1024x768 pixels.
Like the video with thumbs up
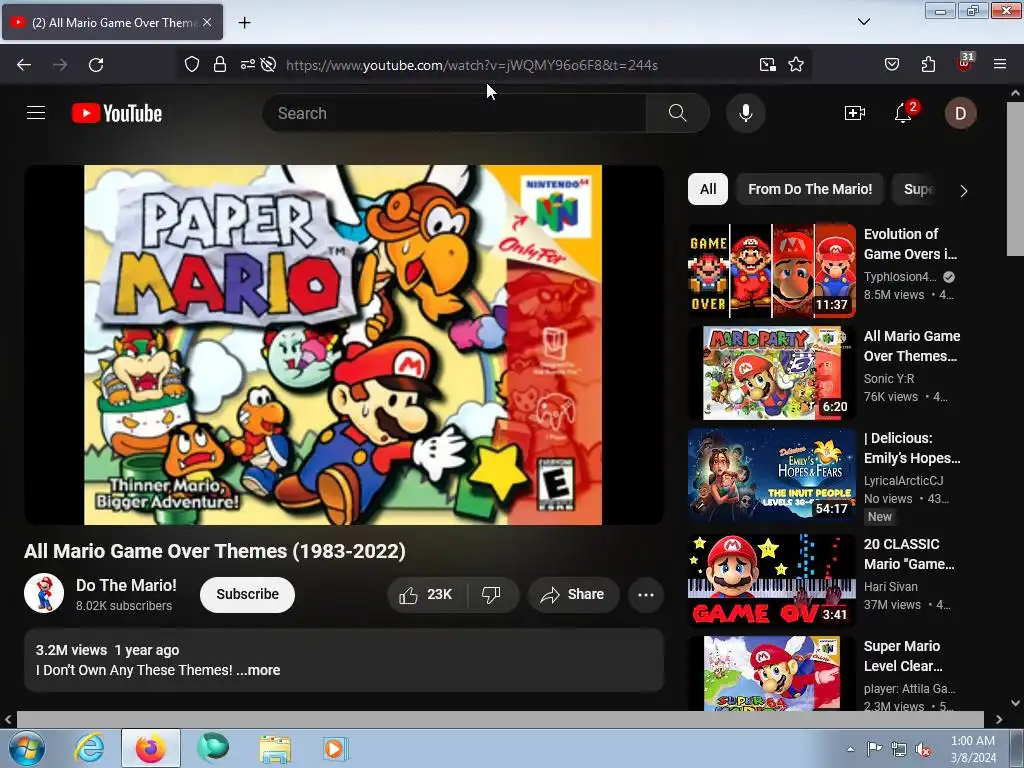coord(426,594)
